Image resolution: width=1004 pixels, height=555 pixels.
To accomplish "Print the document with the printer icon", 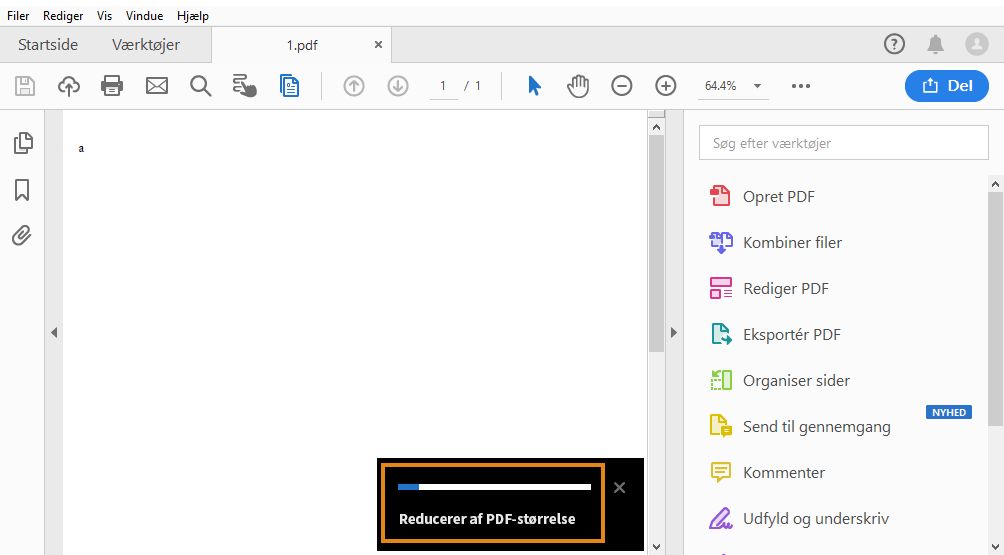I will 112,86.
